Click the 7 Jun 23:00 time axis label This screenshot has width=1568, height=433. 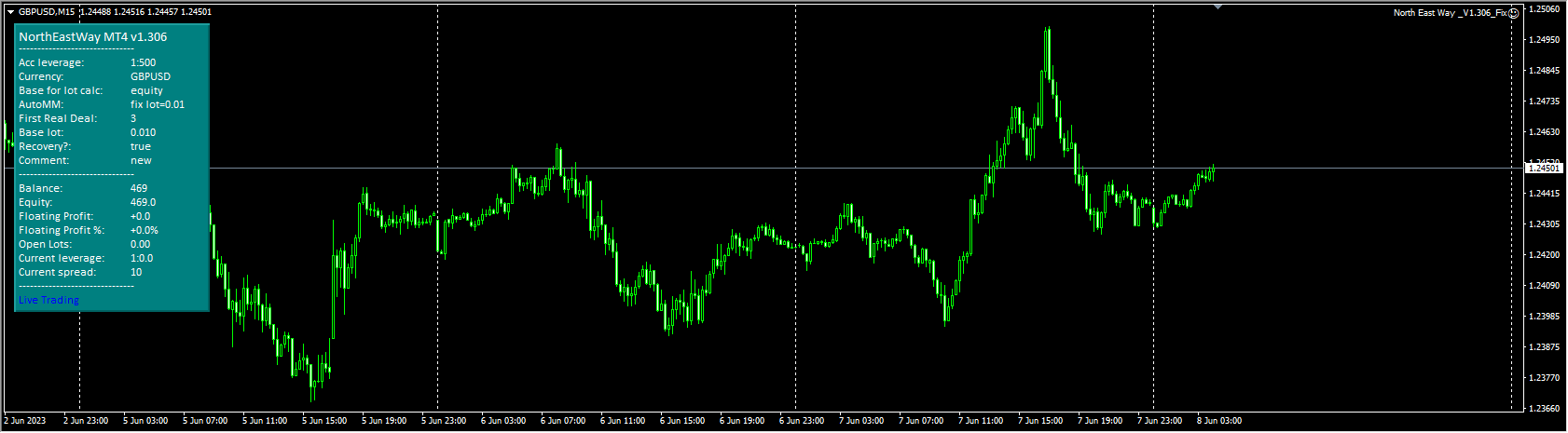click(x=1160, y=421)
